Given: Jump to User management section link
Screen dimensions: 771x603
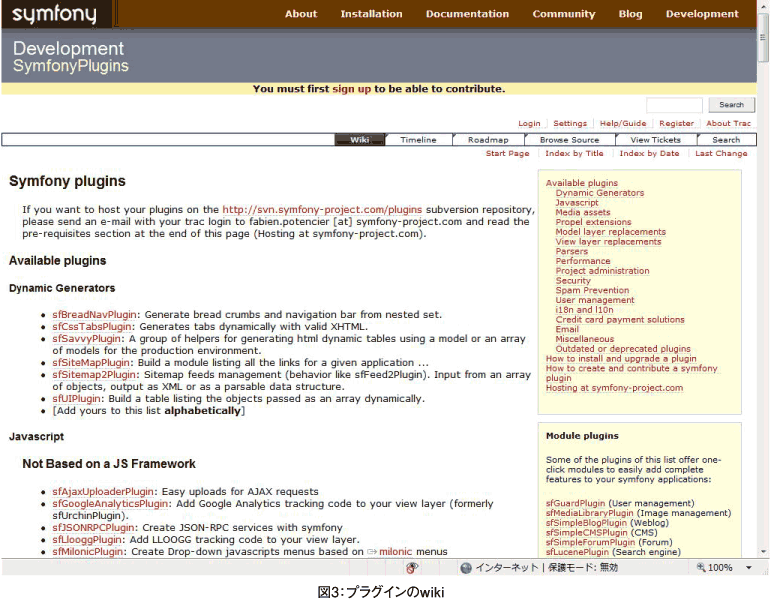Looking at the screenshot, I should pyautogui.click(x=595, y=300).
